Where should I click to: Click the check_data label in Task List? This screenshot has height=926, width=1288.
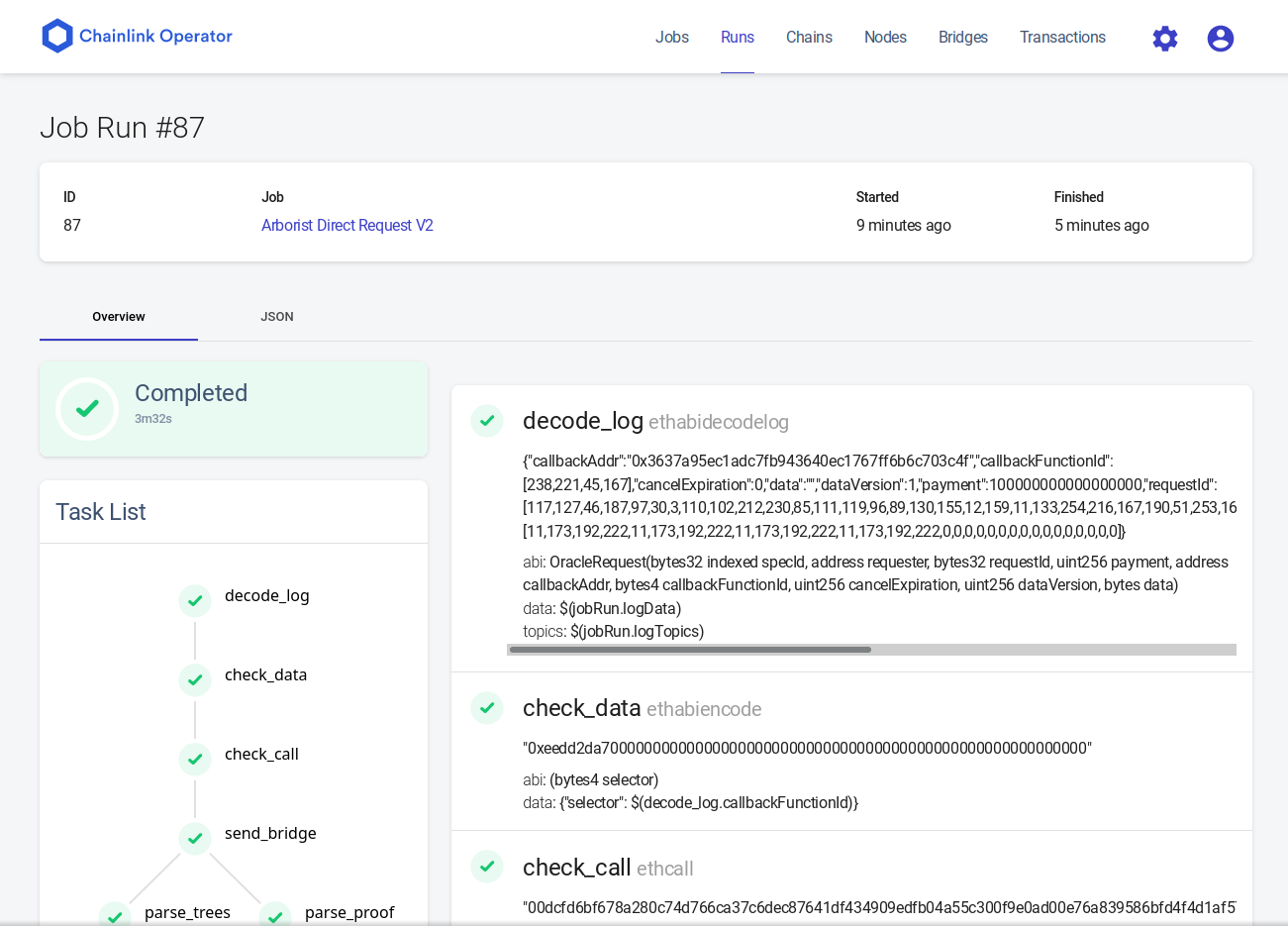pos(265,674)
